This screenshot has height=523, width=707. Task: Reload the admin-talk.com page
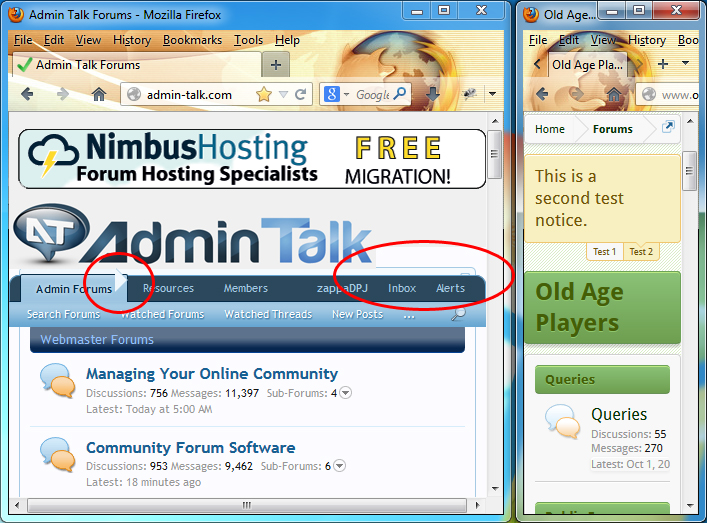click(x=300, y=94)
